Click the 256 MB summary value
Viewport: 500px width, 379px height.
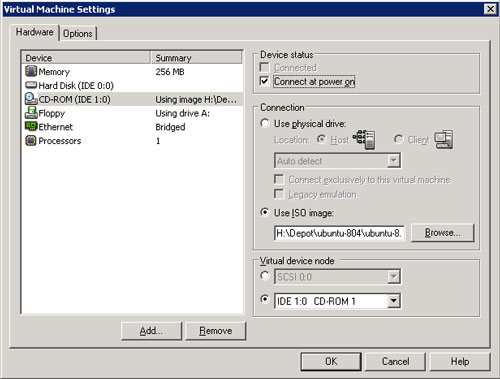(x=170, y=72)
